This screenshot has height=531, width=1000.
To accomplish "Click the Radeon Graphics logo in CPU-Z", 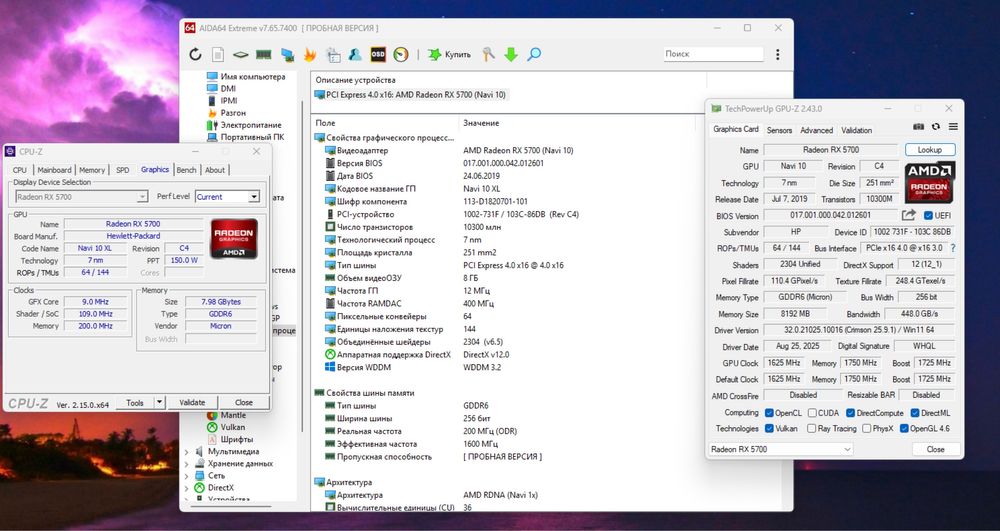I will 234,238.
